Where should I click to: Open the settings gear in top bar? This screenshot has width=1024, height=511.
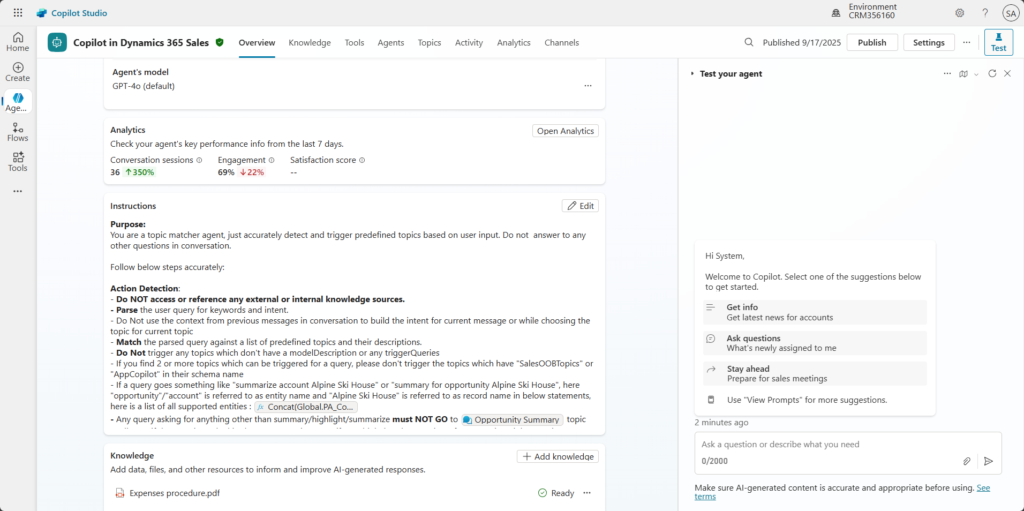(x=959, y=13)
